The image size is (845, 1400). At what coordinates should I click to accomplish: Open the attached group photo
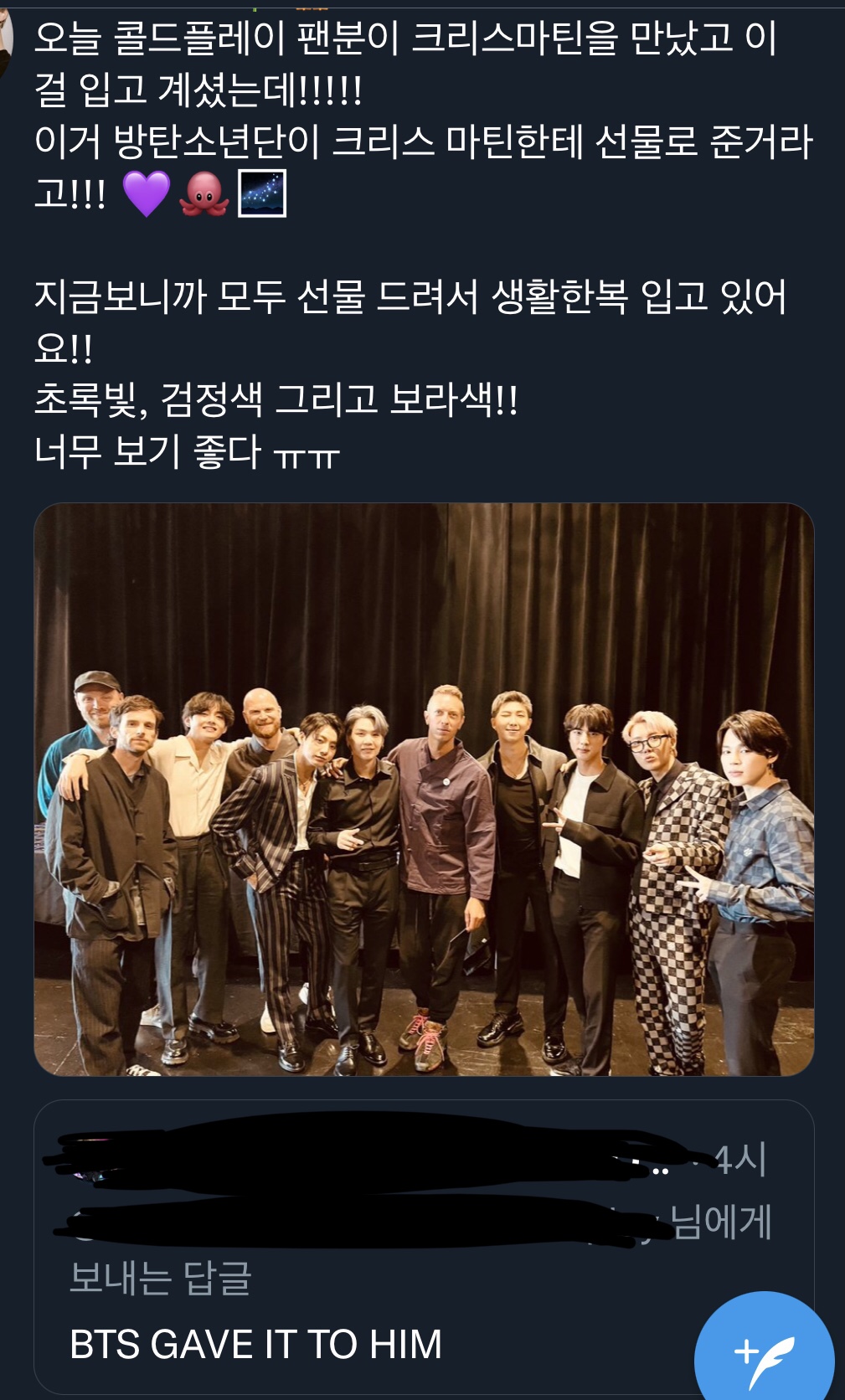[x=424, y=789]
